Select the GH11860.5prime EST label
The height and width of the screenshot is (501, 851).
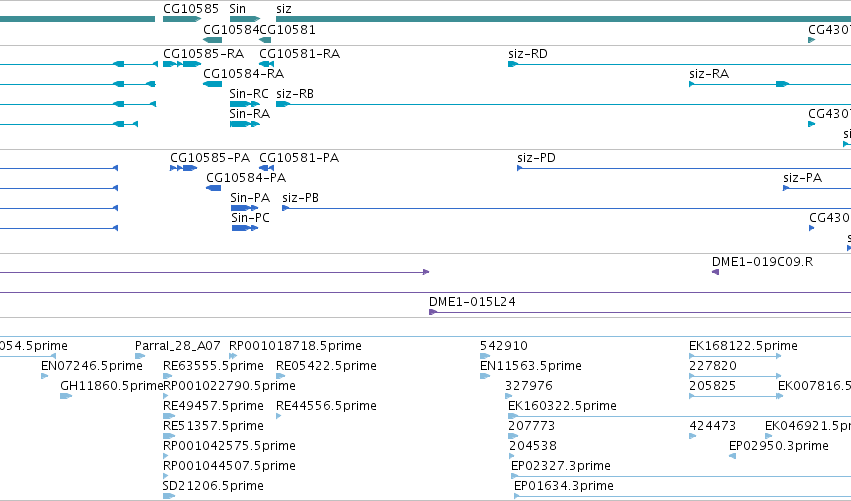click(x=111, y=386)
